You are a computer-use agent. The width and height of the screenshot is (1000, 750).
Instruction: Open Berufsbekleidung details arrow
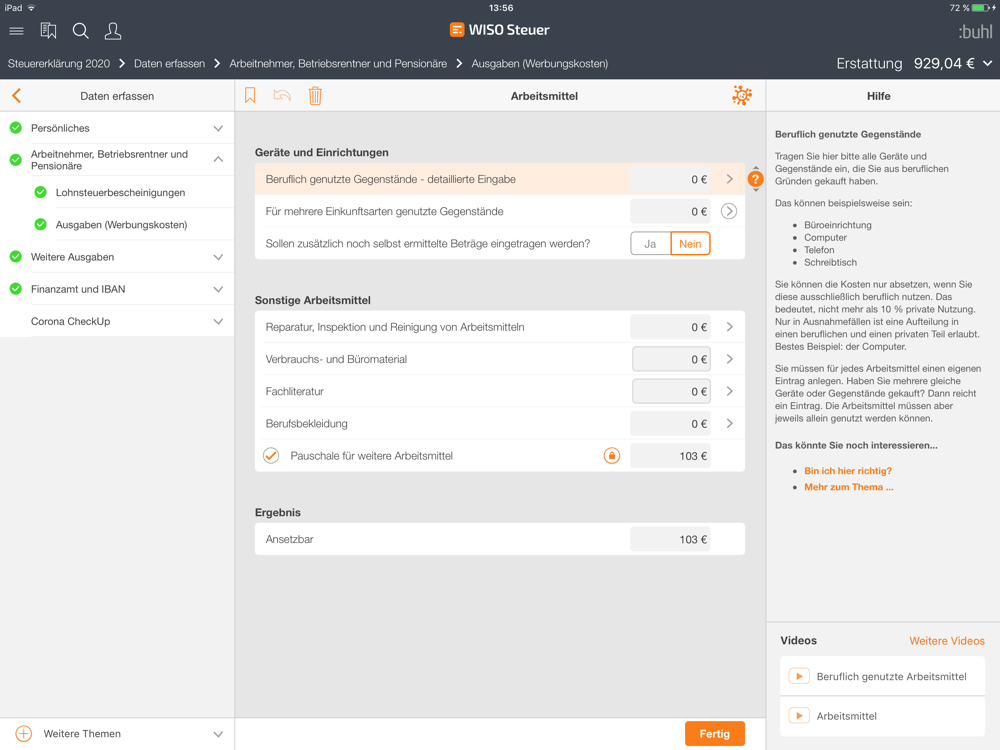pyautogui.click(x=730, y=423)
